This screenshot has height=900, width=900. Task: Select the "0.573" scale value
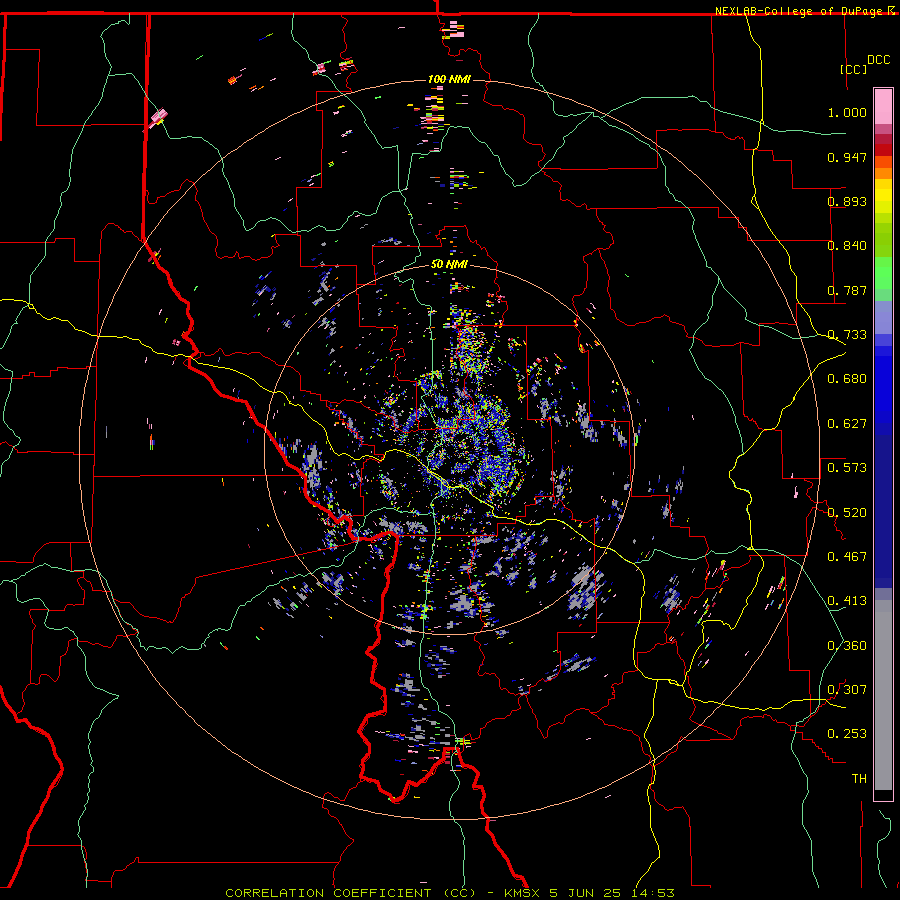847,468
